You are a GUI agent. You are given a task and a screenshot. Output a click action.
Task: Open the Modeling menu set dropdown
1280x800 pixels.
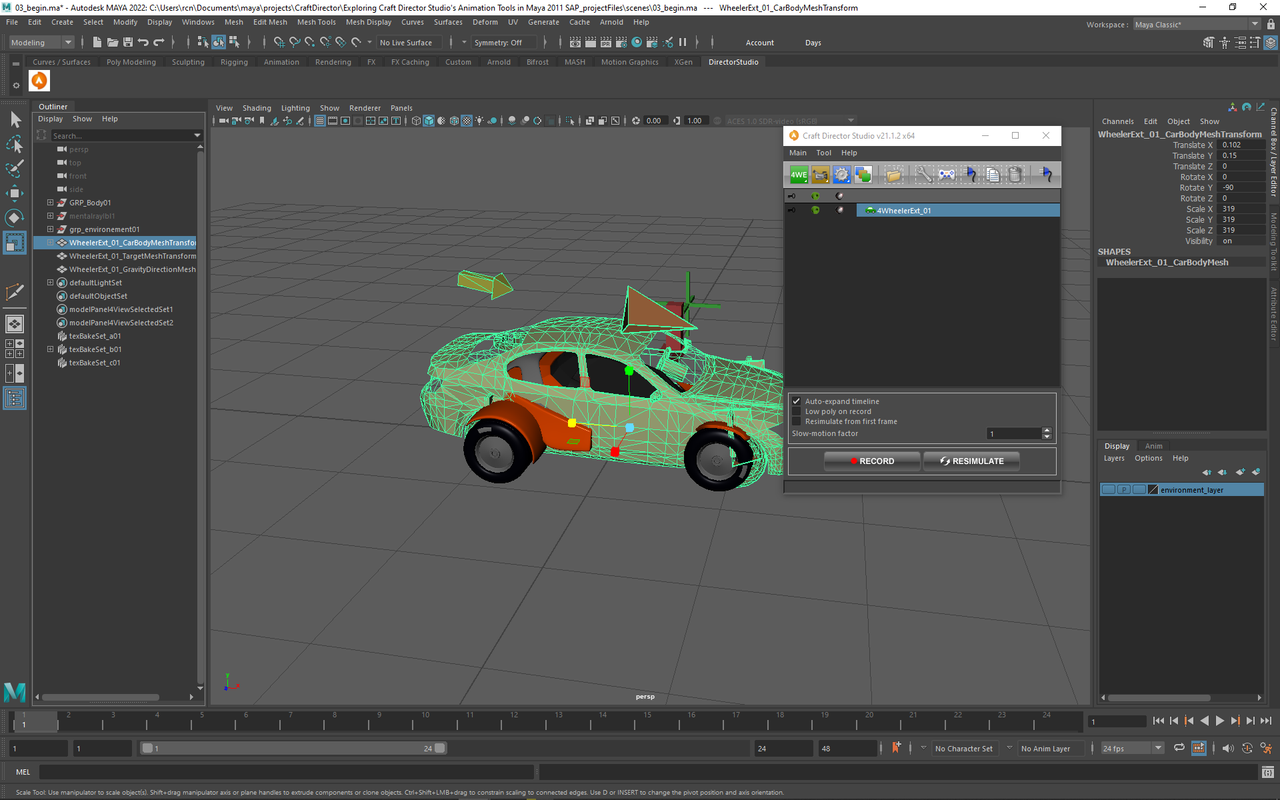pyautogui.click(x=41, y=42)
